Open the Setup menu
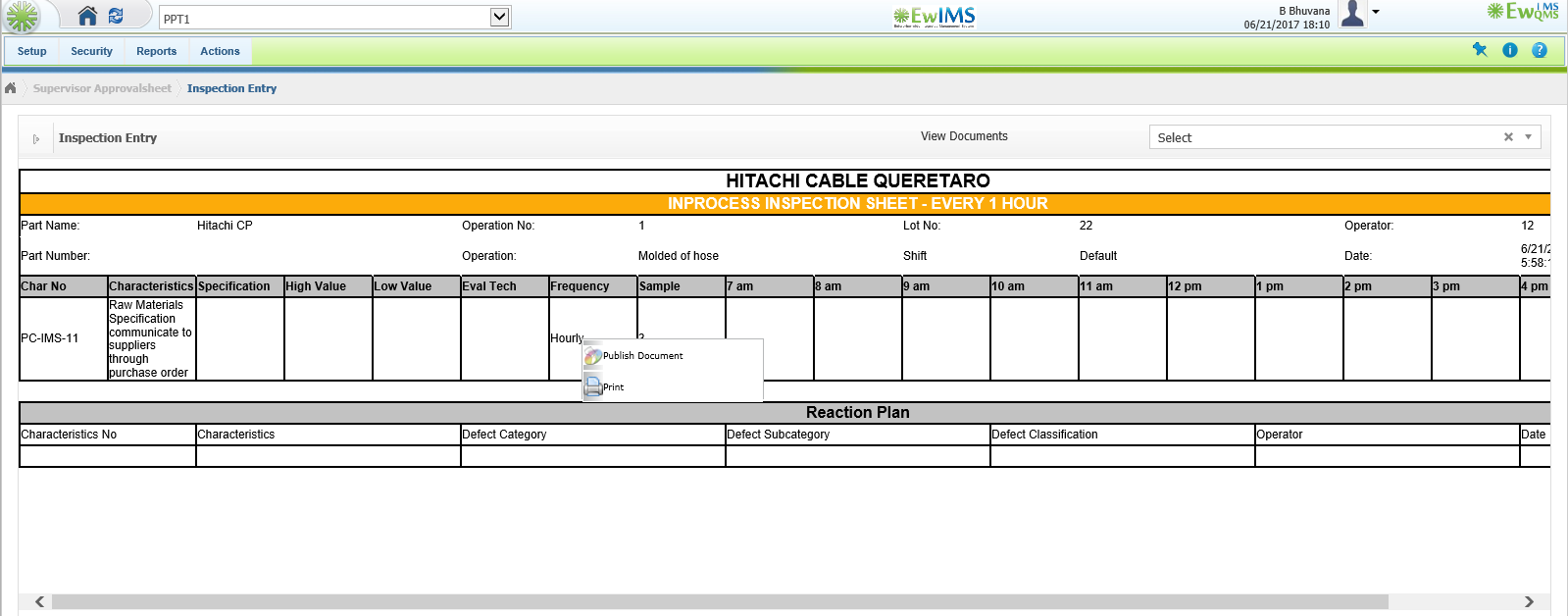The image size is (1568, 616). click(32, 51)
